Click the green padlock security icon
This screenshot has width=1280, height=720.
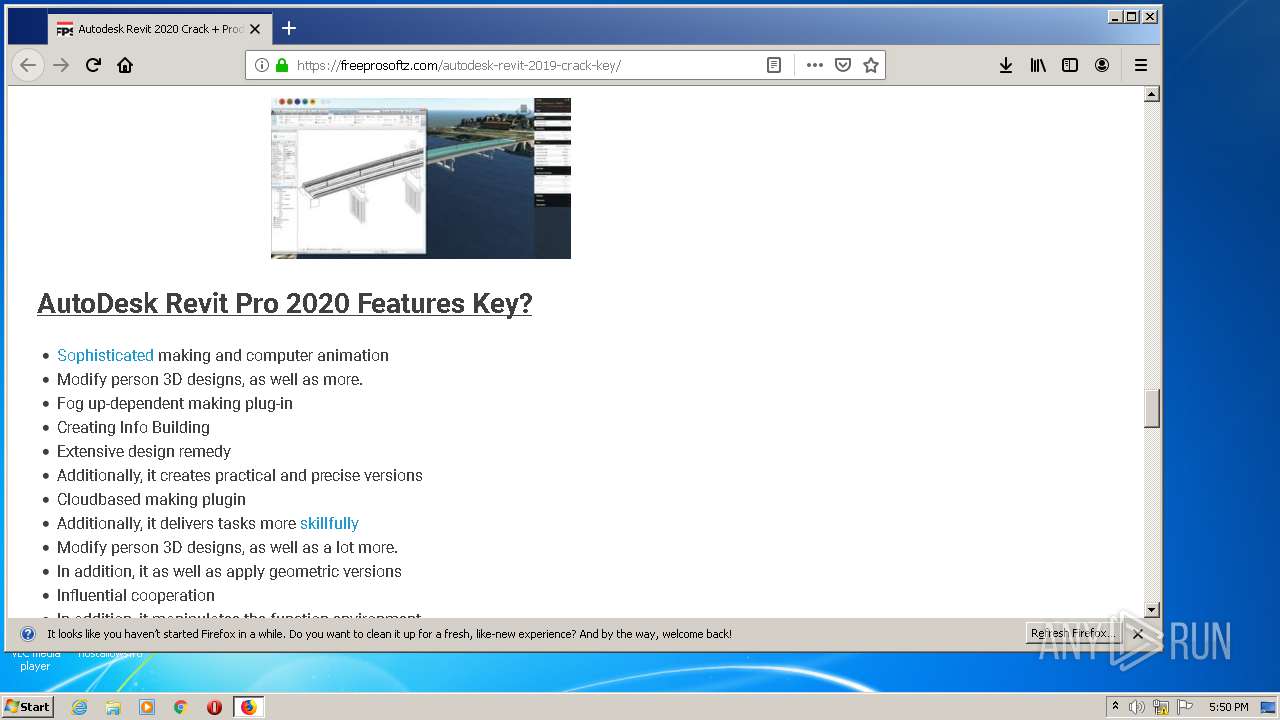tap(282, 65)
